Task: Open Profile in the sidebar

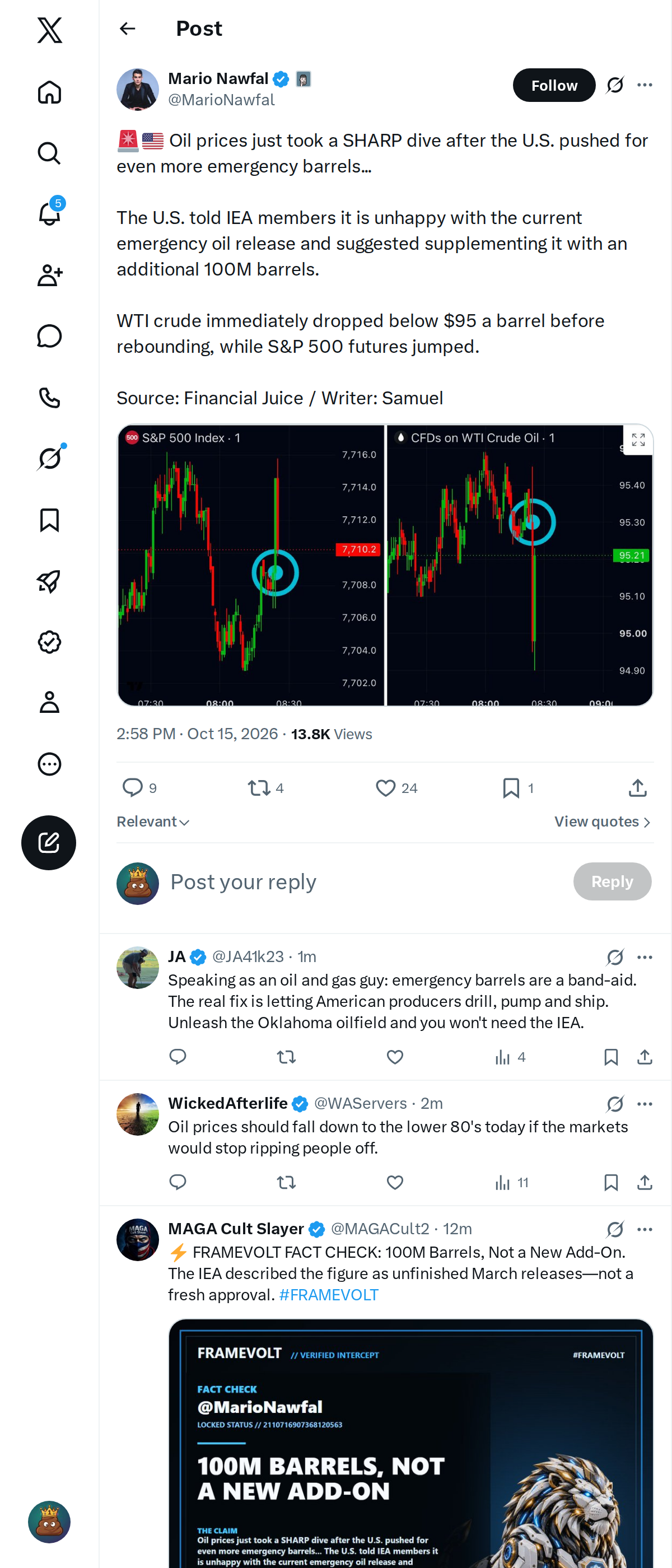Action: coord(49,702)
